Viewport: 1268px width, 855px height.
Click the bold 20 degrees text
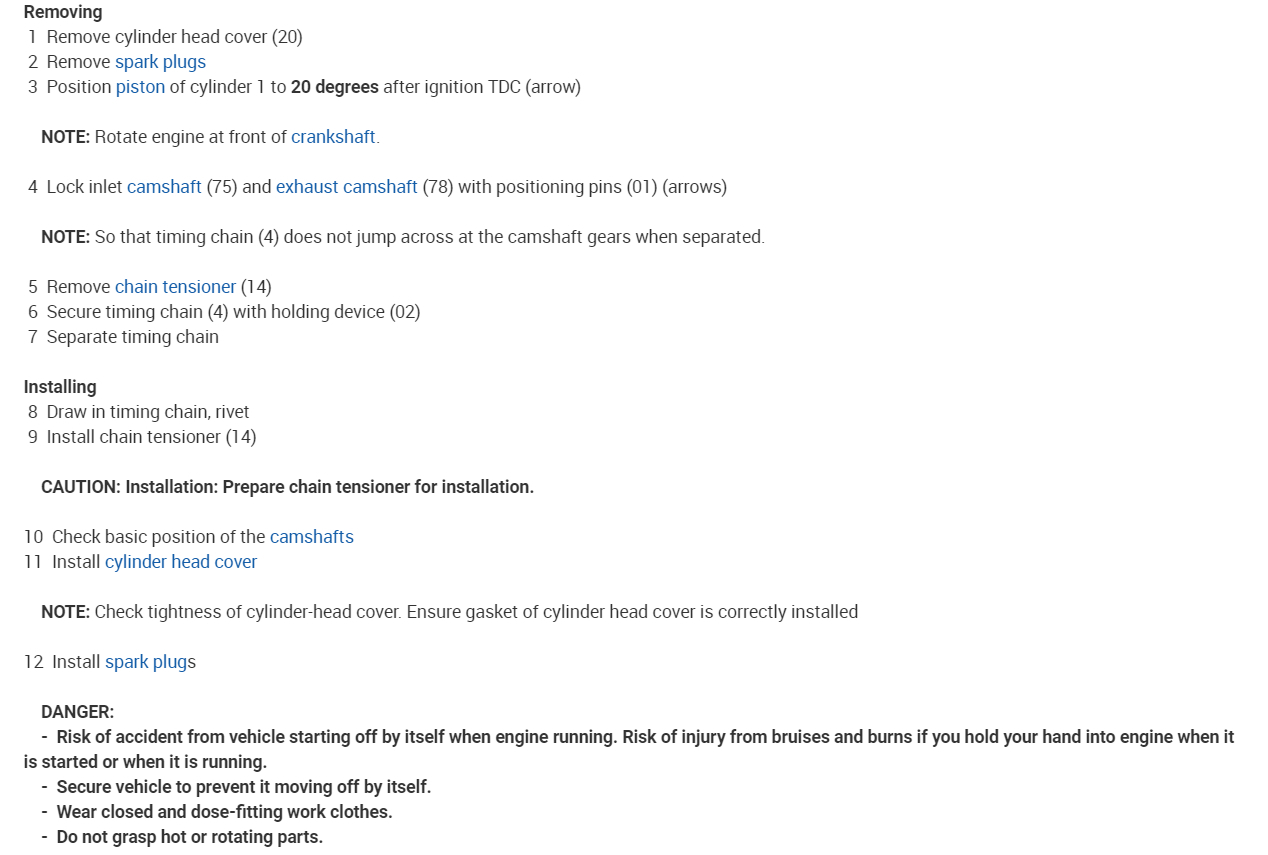click(334, 87)
